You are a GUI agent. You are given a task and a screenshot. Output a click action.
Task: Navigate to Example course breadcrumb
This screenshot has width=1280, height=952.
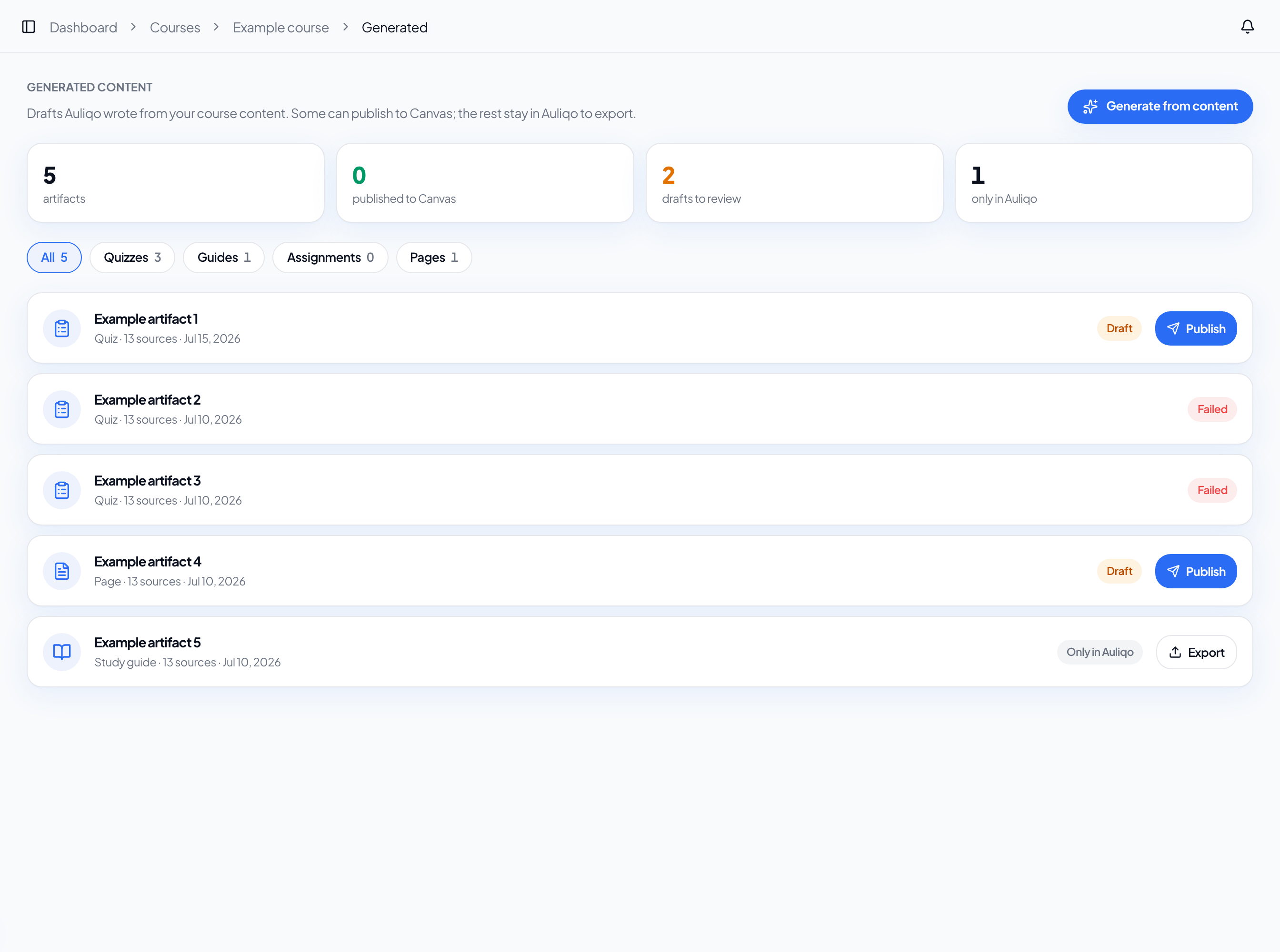coord(281,28)
